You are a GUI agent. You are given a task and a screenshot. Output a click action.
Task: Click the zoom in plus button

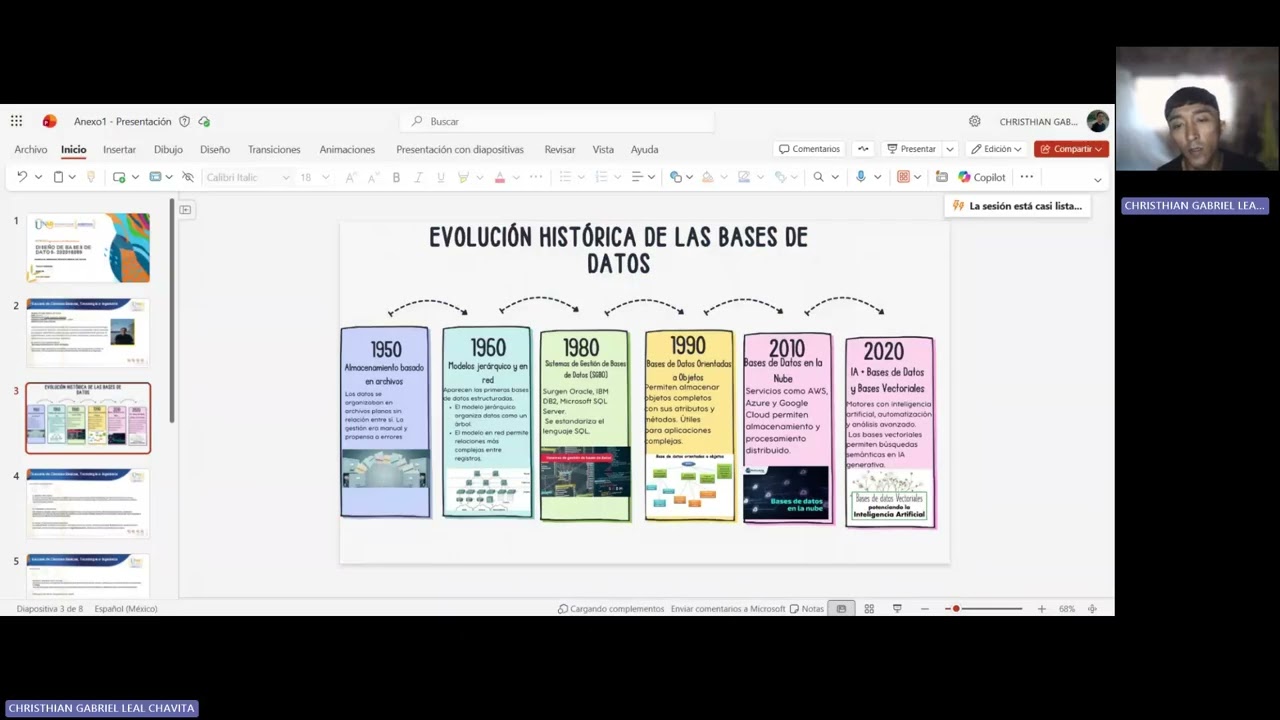pos(1041,608)
